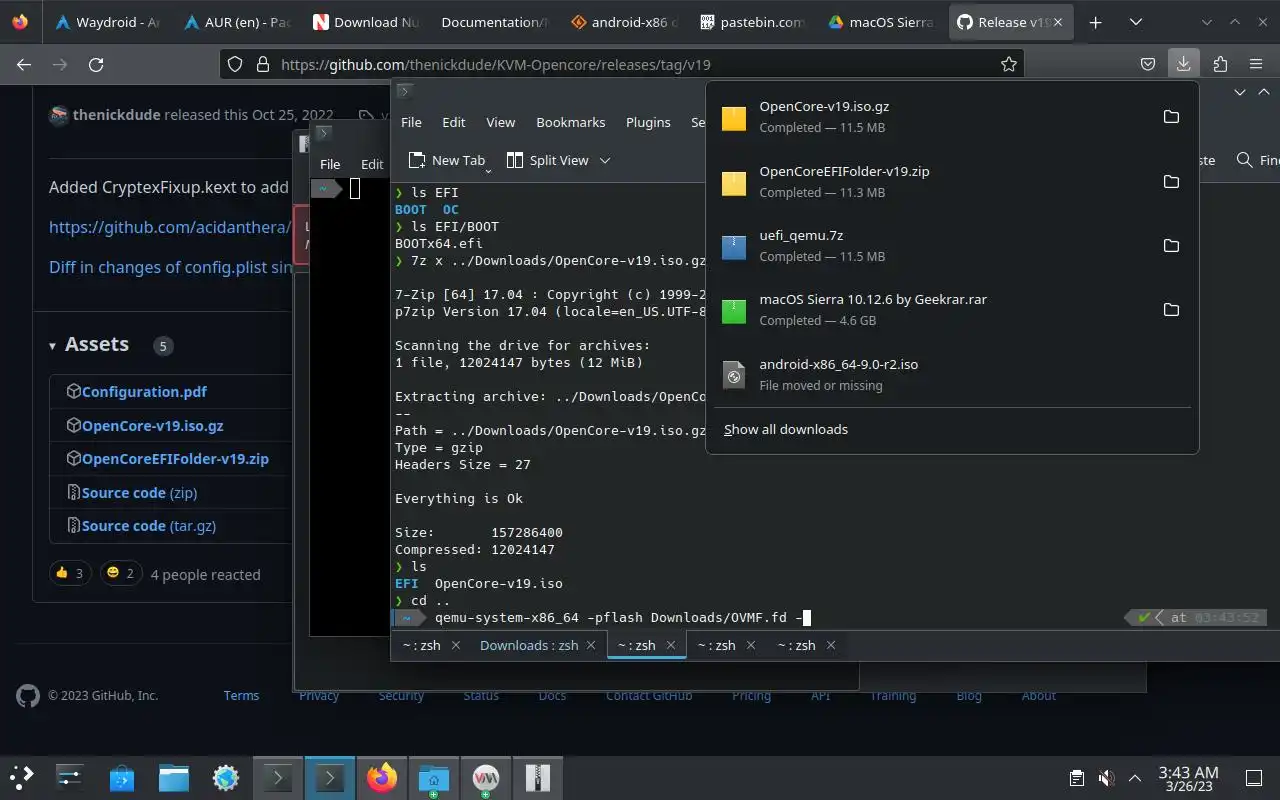Screen dimensions: 1280x800
Task: Switch to Downloads : zsh terminal tab
Action: point(529,645)
